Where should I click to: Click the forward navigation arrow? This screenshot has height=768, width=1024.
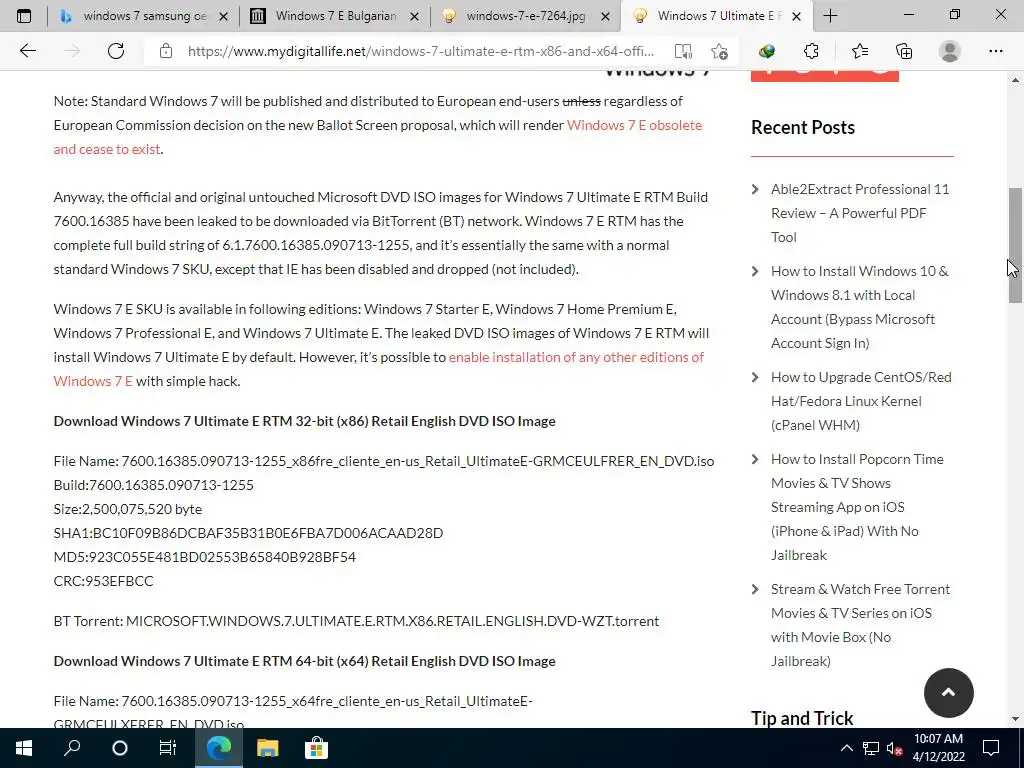pyautogui.click(x=72, y=51)
